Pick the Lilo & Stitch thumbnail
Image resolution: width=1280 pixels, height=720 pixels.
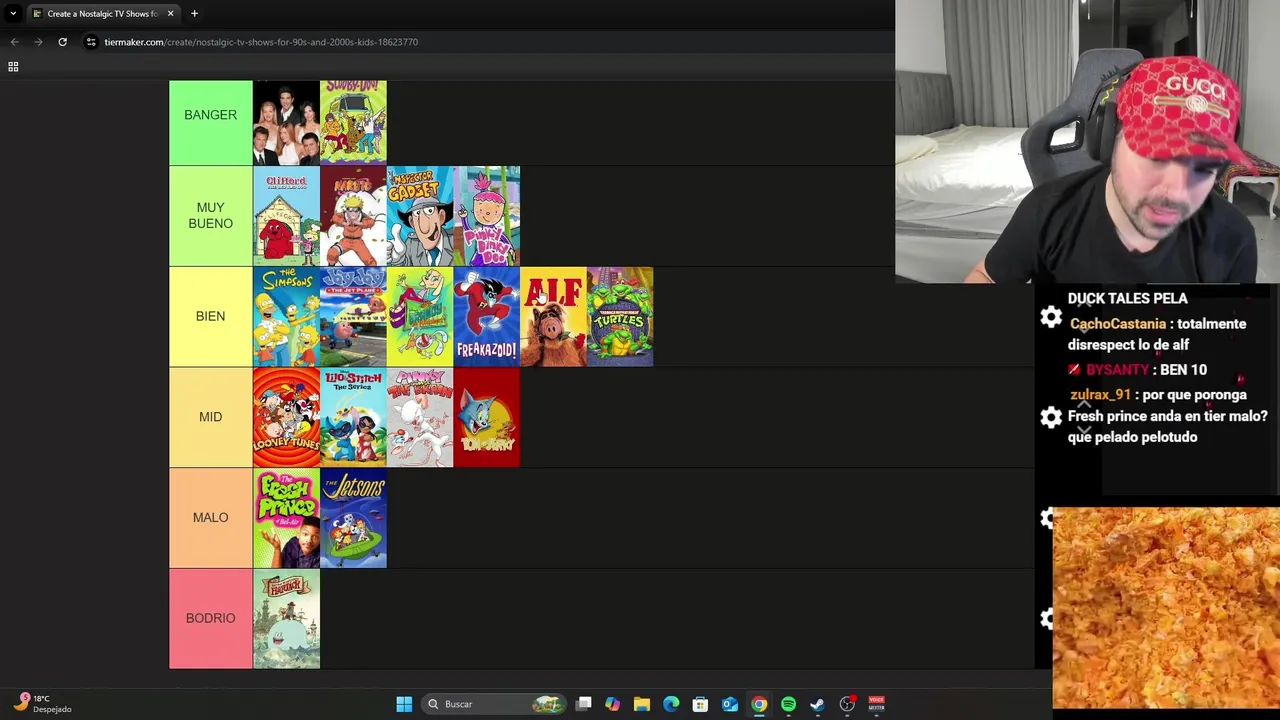[353, 417]
